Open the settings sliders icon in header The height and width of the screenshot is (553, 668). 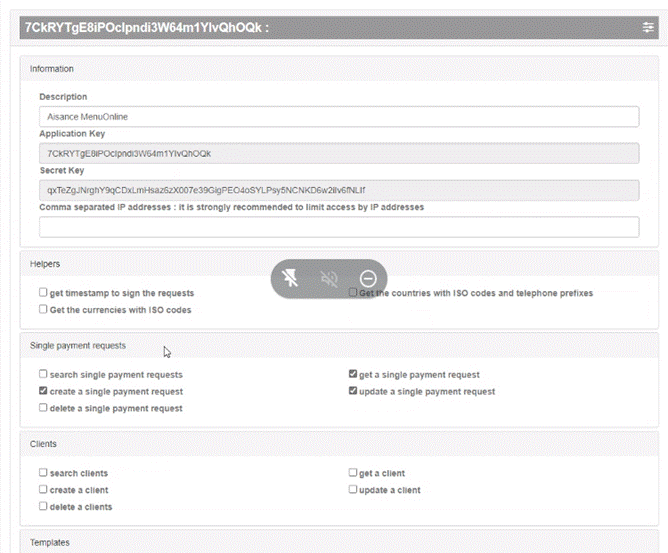click(648, 28)
